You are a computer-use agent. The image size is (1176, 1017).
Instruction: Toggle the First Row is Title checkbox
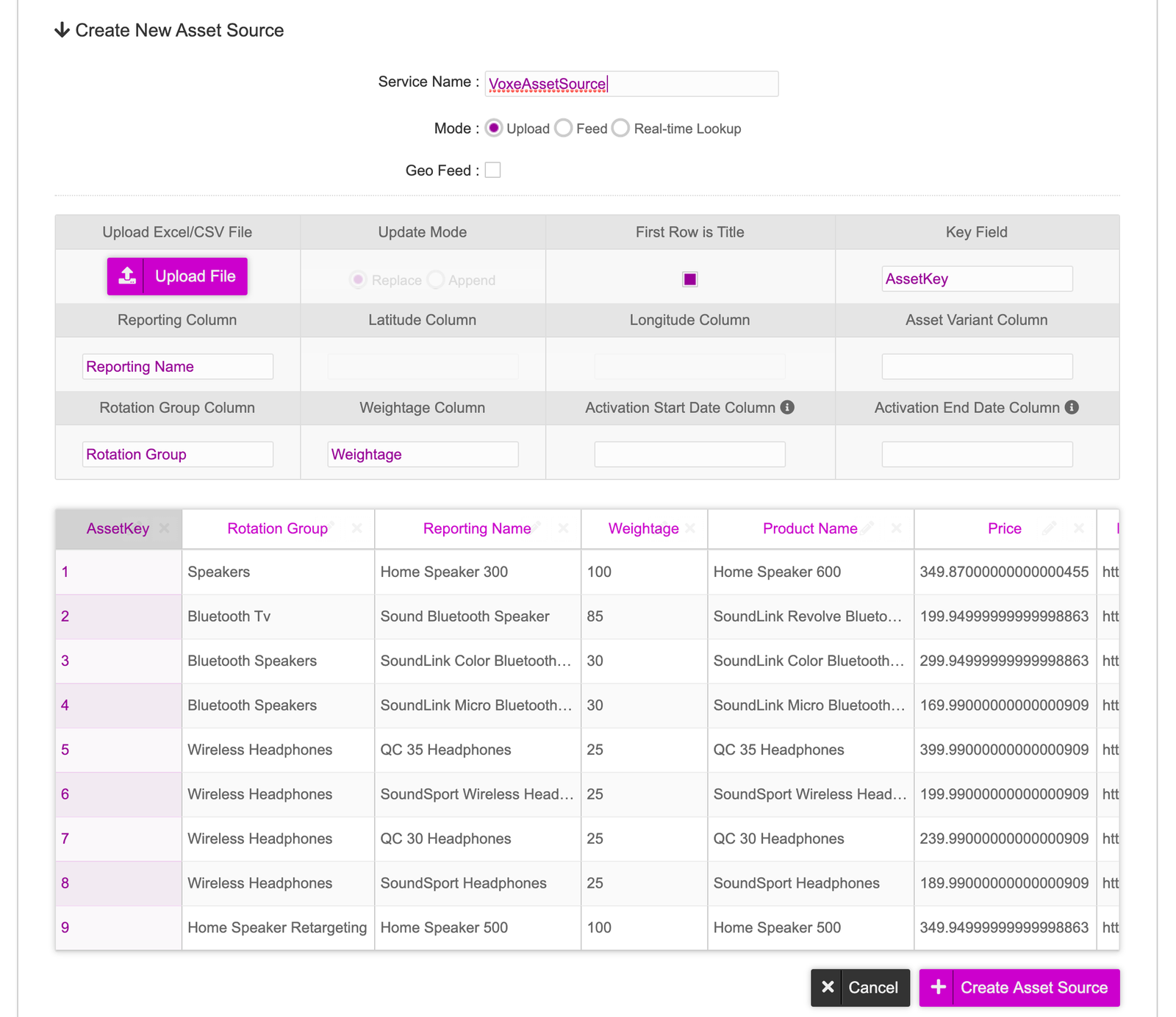(689, 279)
